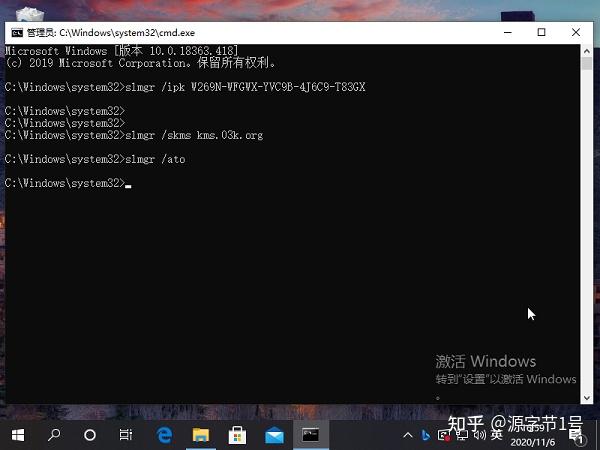The height and width of the screenshot is (450, 600).
Task: Click the 2020/11/6 date clock
Action: click(x=532, y=442)
